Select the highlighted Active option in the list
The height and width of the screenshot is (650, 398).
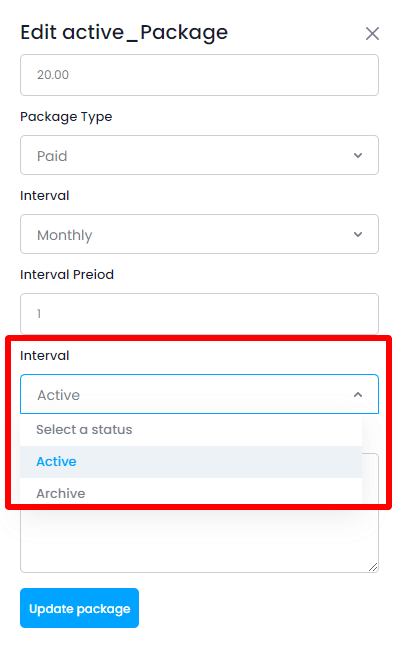click(191, 462)
